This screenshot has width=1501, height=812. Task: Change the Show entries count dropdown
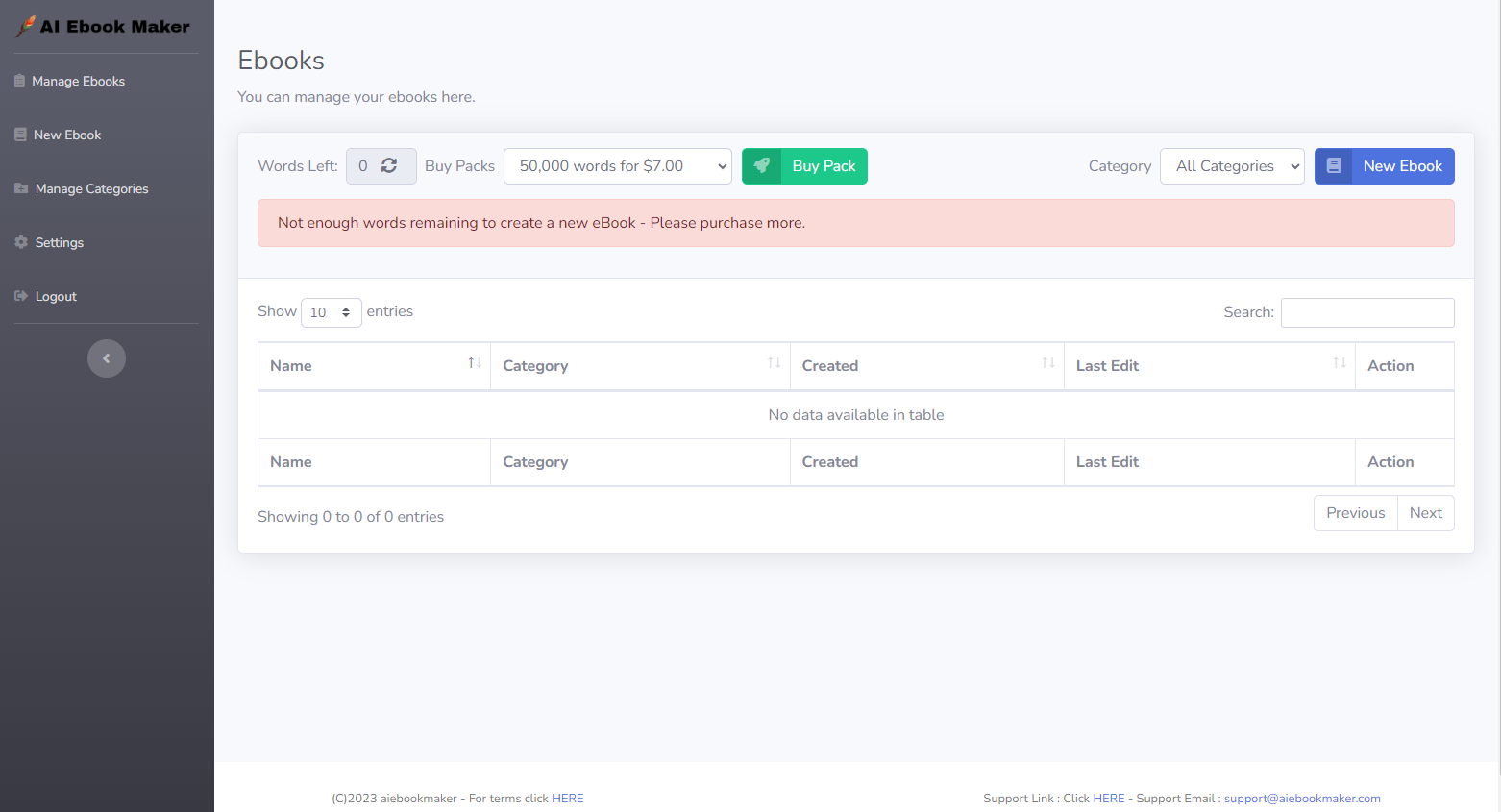pyautogui.click(x=331, y=312)
